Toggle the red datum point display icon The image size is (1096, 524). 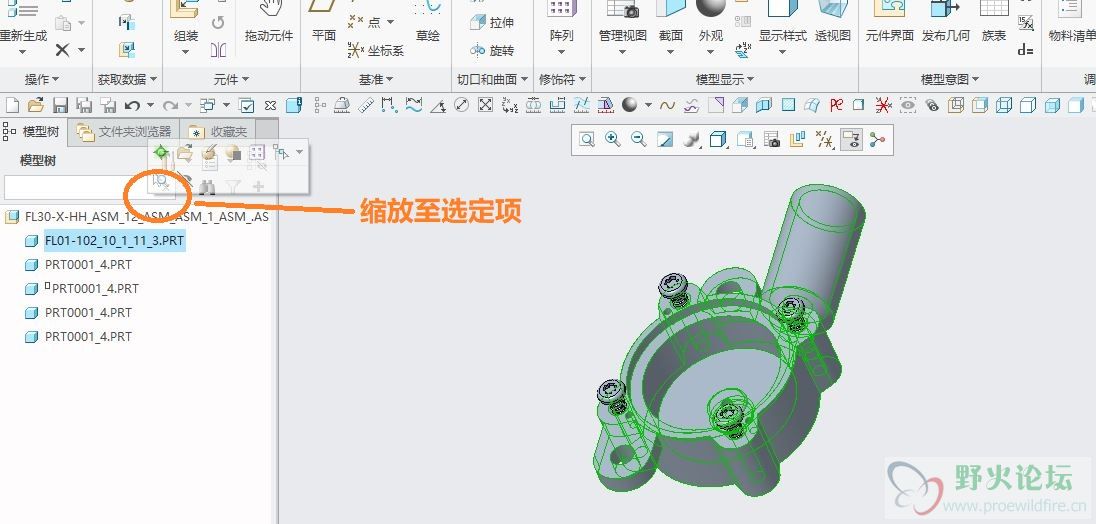884,105
